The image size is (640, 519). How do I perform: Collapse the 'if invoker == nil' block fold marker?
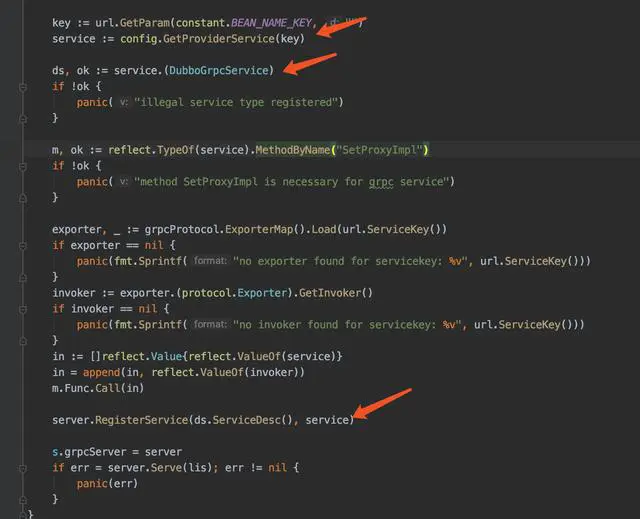click(x=23, y=309)
